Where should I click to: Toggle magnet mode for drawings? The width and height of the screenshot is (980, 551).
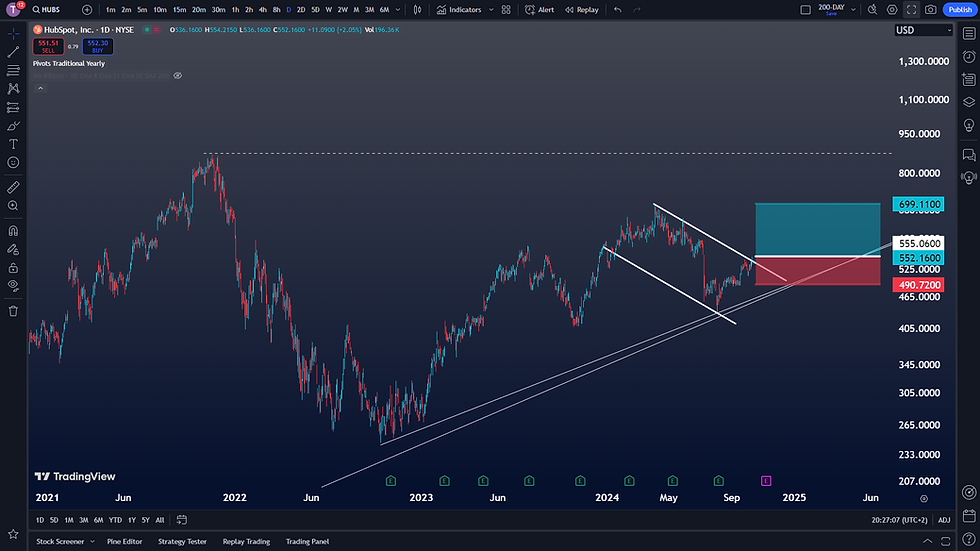pos(13,231)
